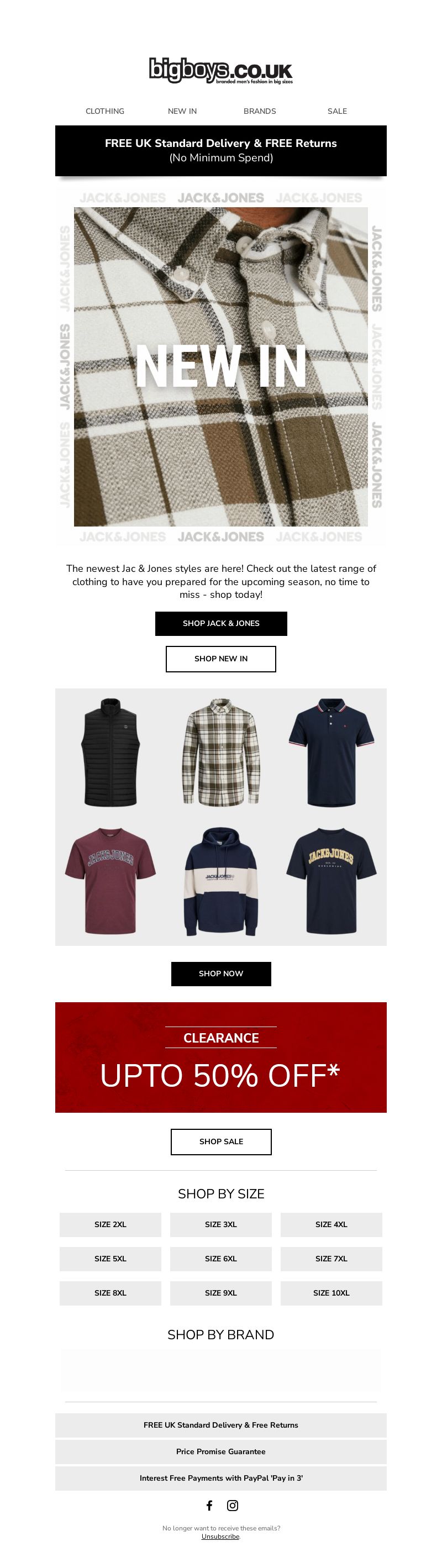This screenshot has width=442, height=1568.
Task: Click the SHOP NOW button
Action: (x=221, y=974)
